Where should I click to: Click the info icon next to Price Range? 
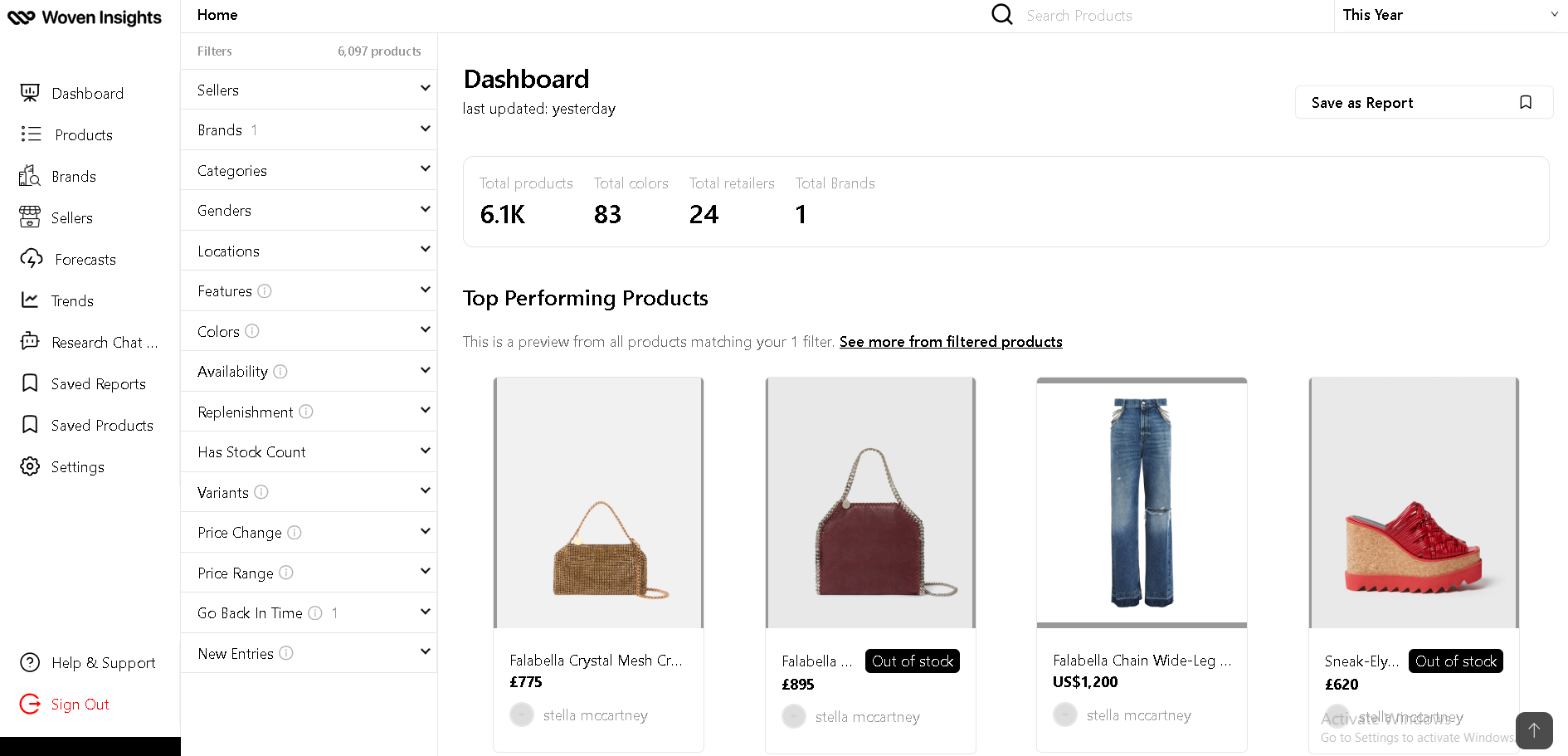click(286, 573)
